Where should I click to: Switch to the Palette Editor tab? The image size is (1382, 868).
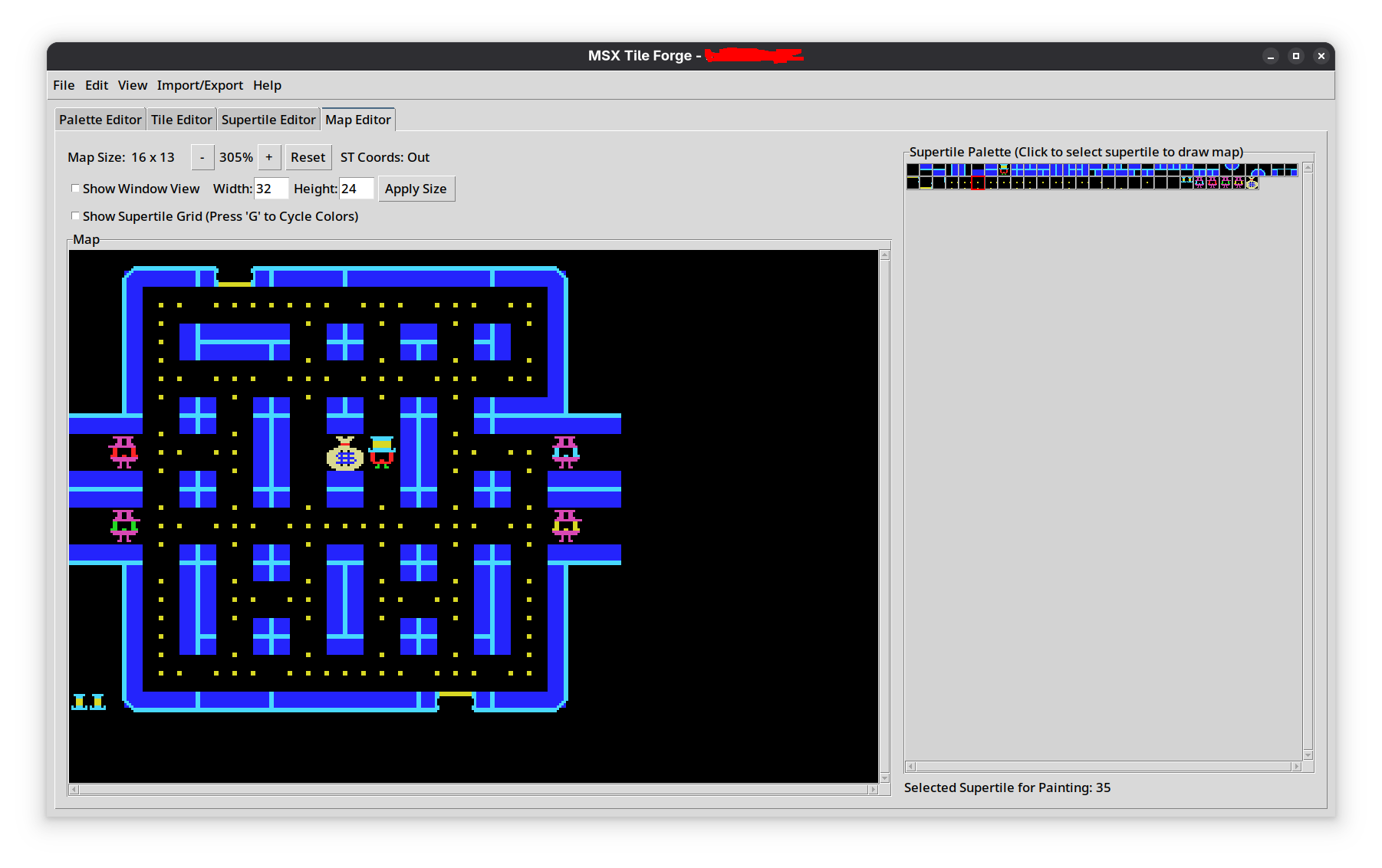(x=100, y=120)
